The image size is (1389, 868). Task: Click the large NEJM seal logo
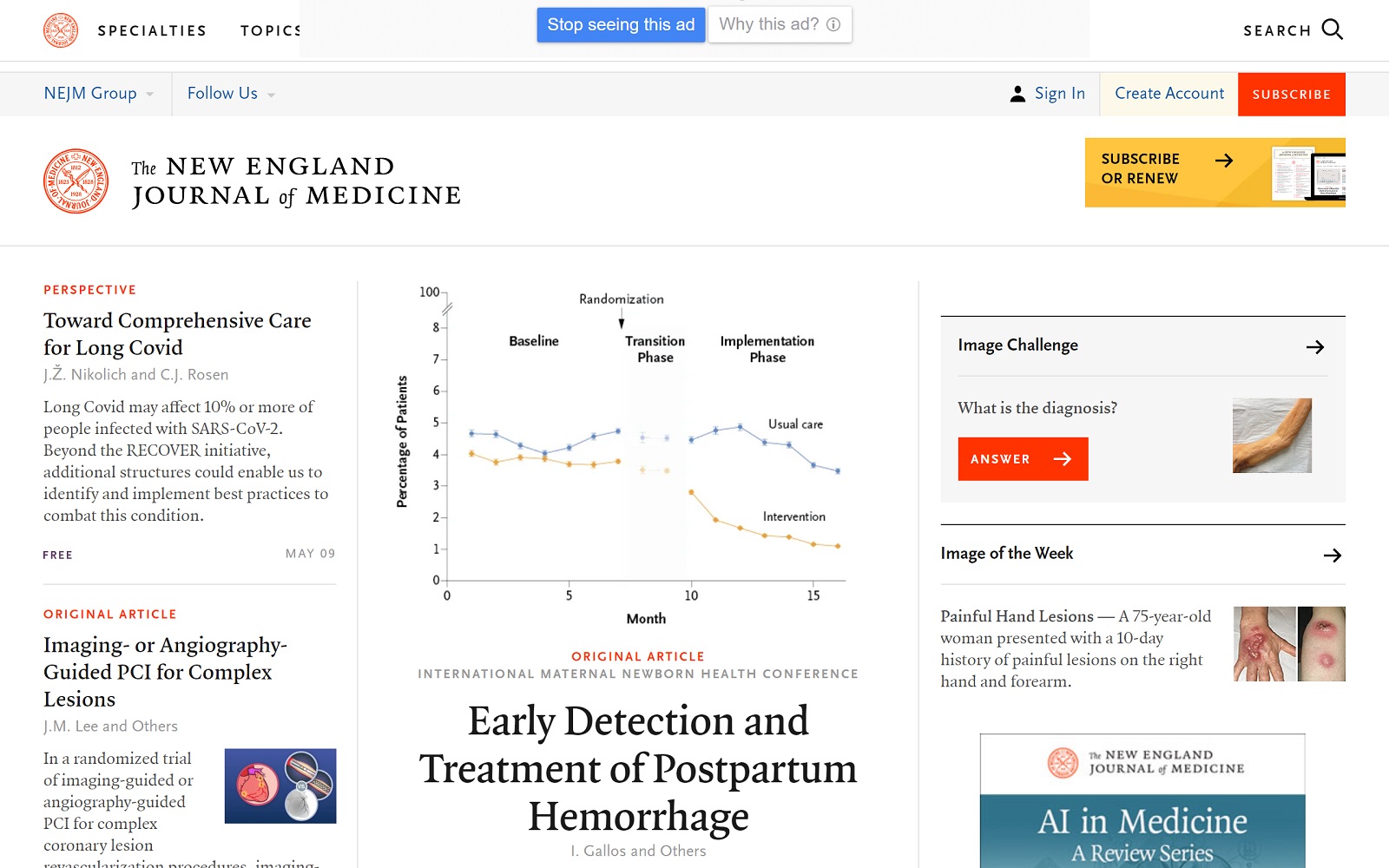tap(76, 181)
